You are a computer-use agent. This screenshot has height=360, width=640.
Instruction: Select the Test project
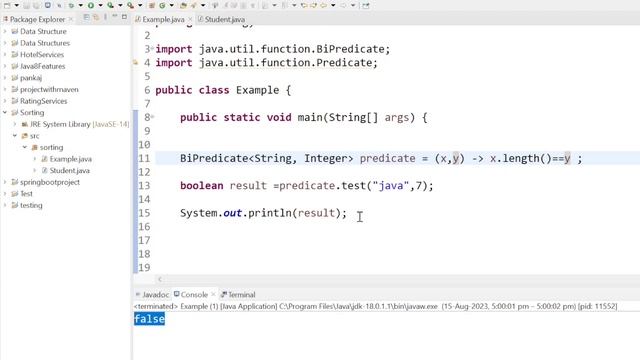(26, 193)
